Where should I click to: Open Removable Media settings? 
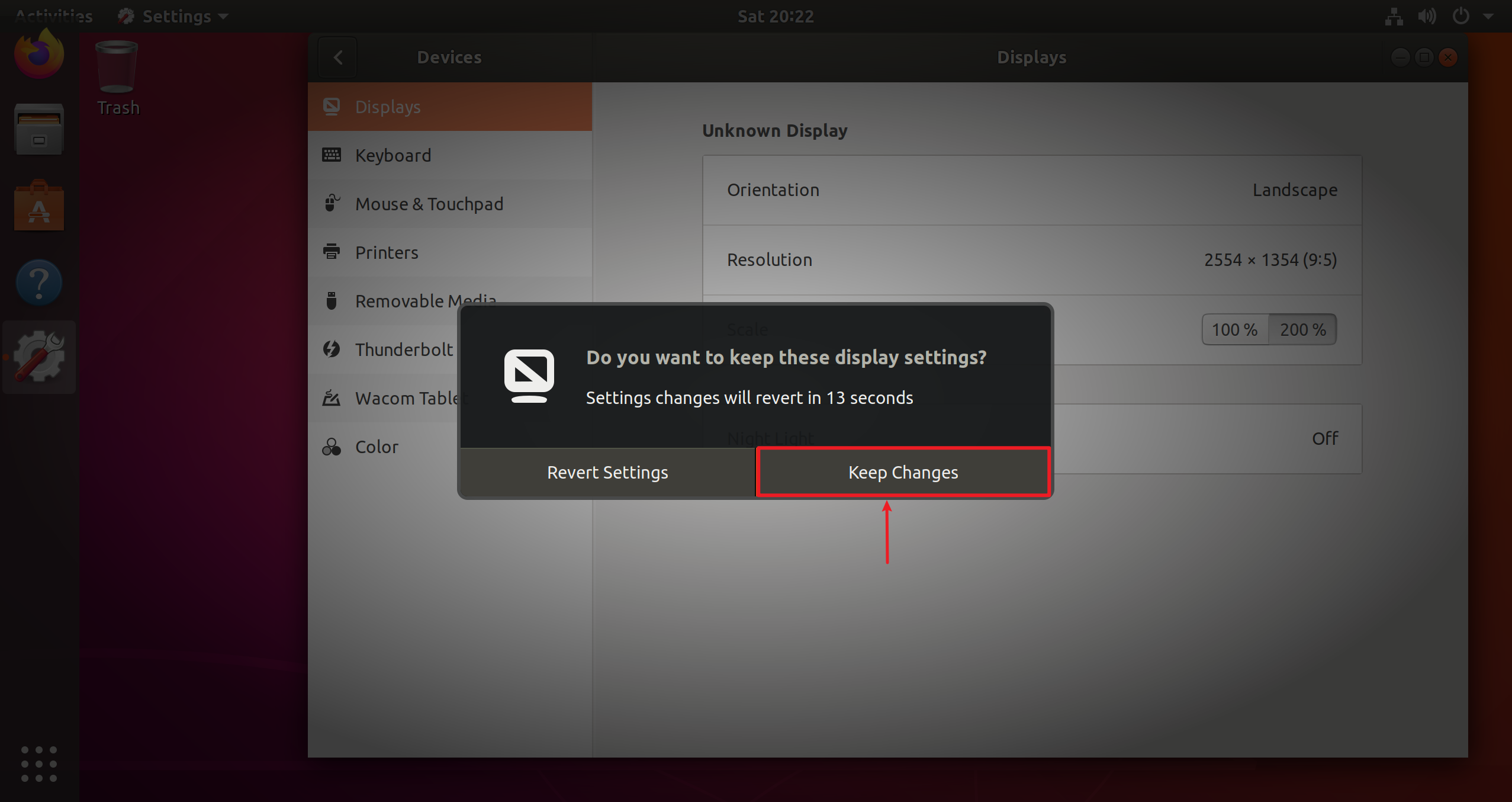426,301
